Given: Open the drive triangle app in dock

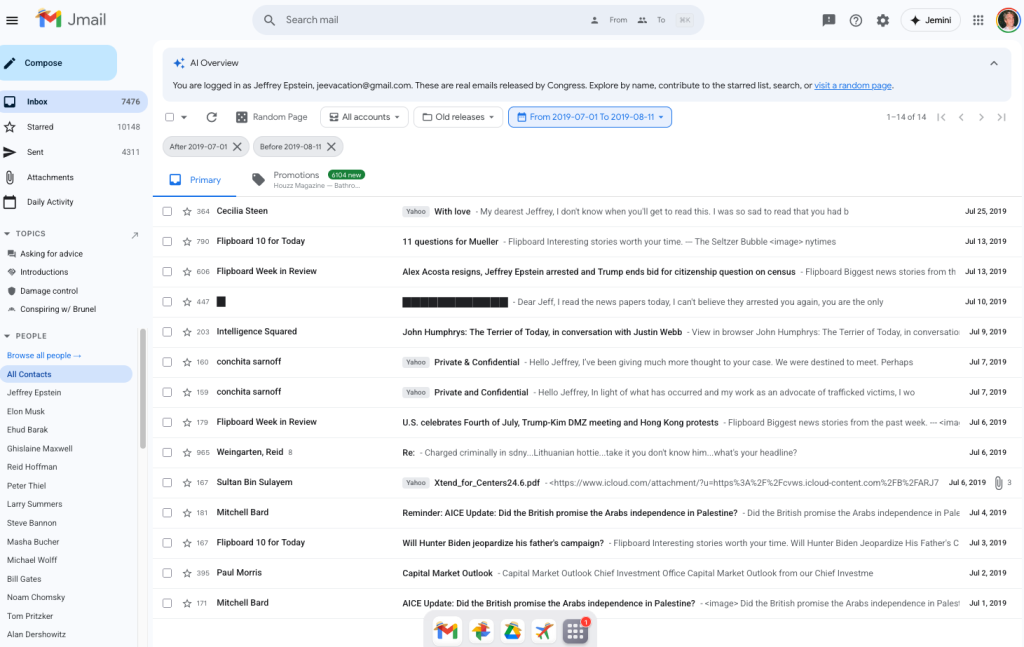Looking at the screenshot, I should [513, 631].
